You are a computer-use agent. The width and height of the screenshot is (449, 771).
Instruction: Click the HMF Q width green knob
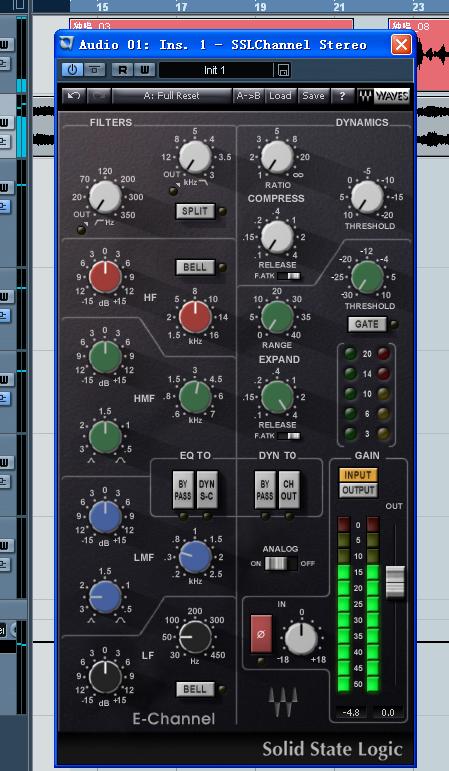(x=105, y=436)
